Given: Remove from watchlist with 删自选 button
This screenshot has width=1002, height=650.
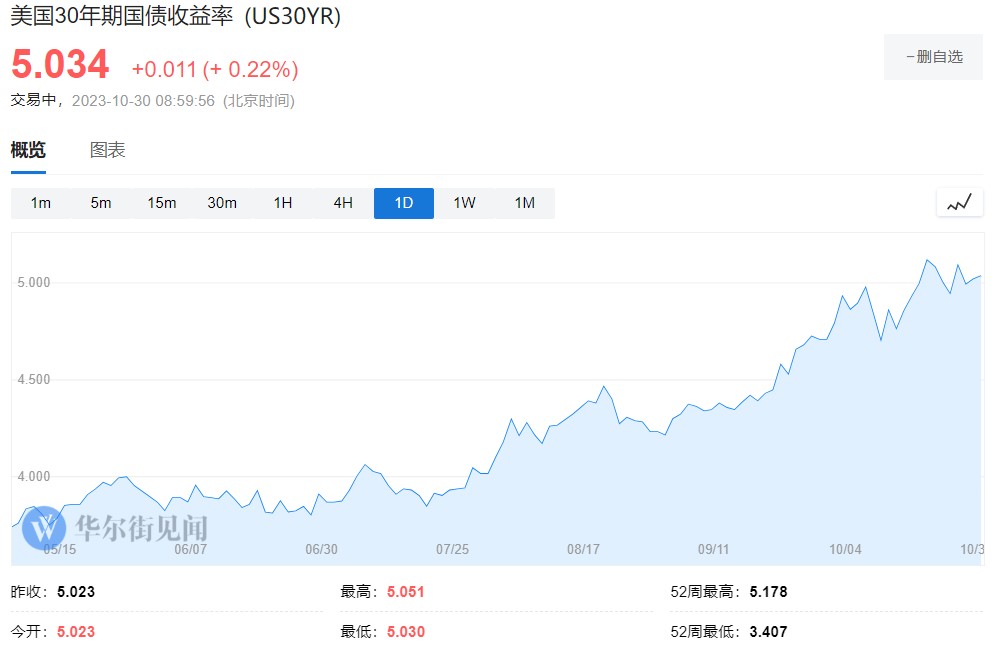Looking at the screenshot, I should 933,57.
